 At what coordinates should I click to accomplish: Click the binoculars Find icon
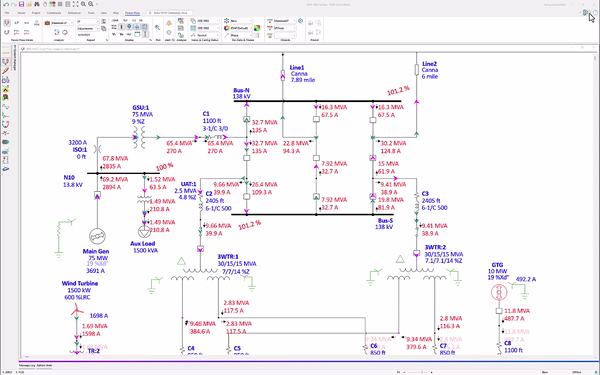click(37, 4)
